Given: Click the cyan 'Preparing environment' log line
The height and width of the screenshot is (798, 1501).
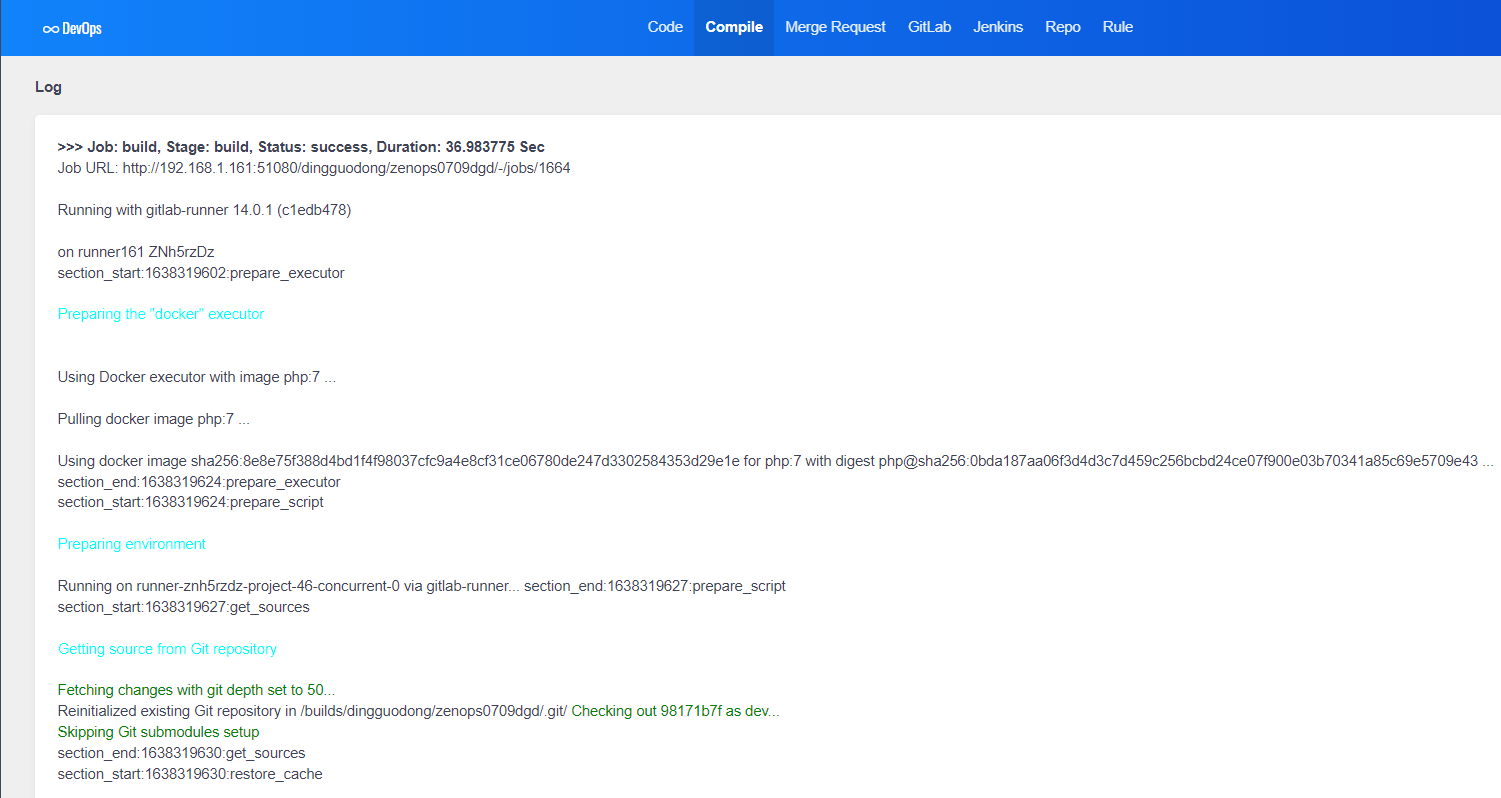Looking at the screenshot, I should (132, 544).
